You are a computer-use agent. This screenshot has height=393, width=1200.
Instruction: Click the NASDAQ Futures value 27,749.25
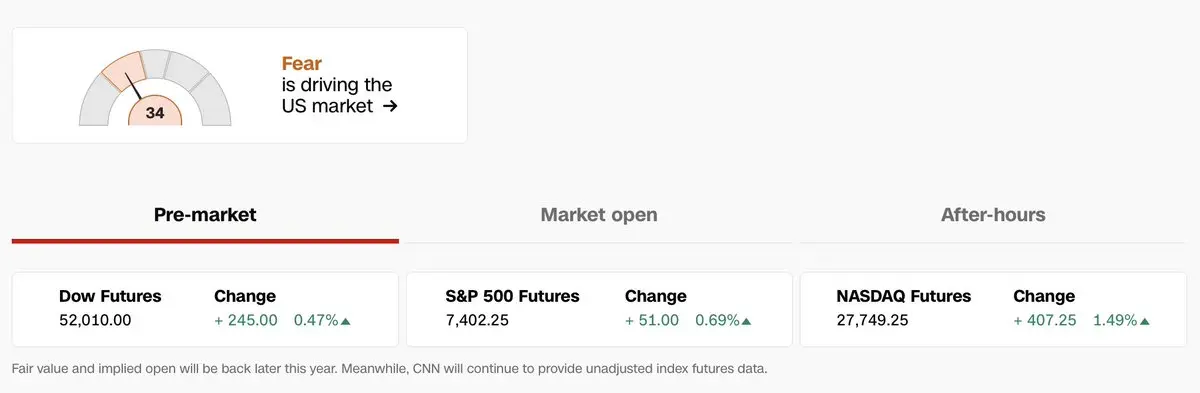pos(872,321)
